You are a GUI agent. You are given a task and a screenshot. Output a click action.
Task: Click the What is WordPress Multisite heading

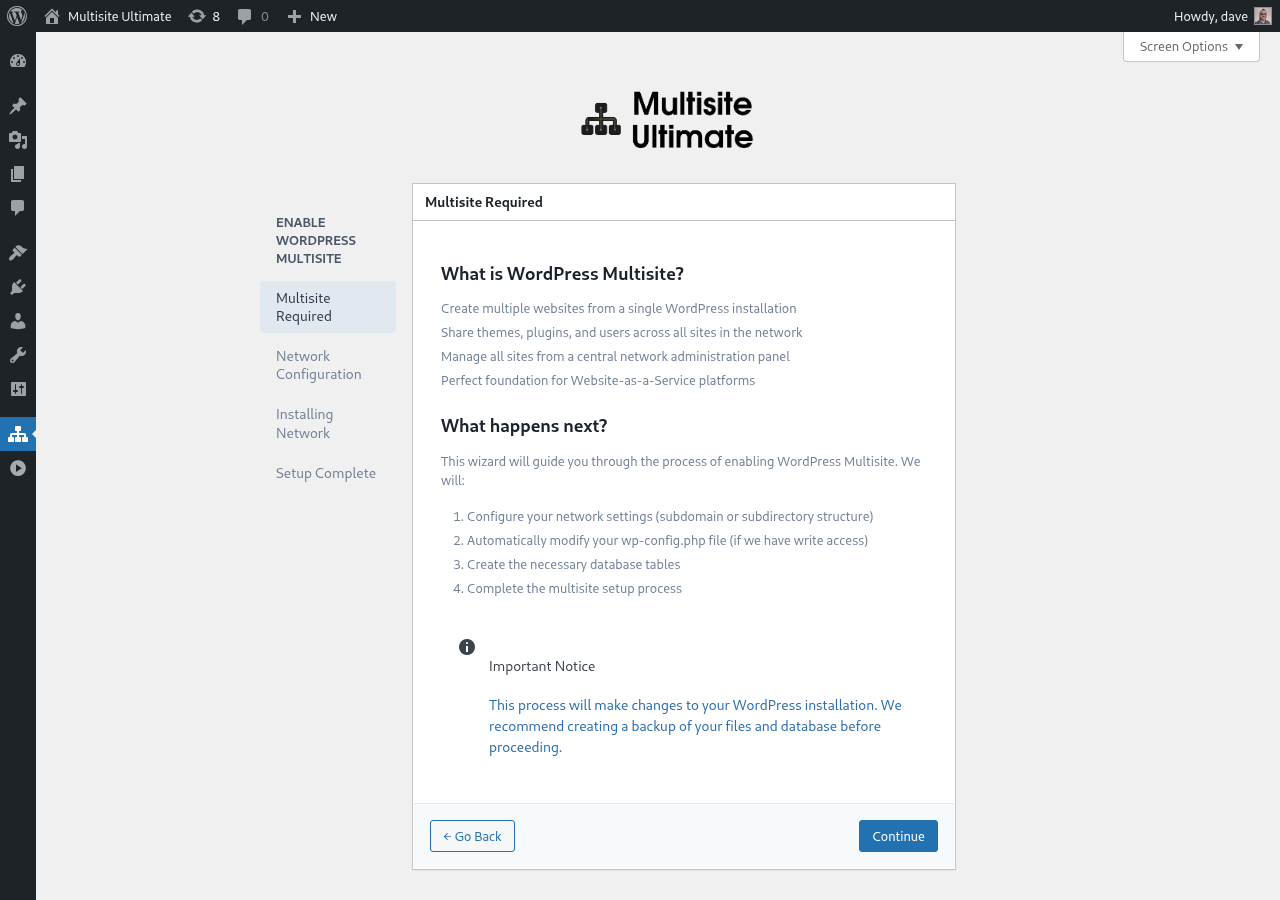[562, 274]
